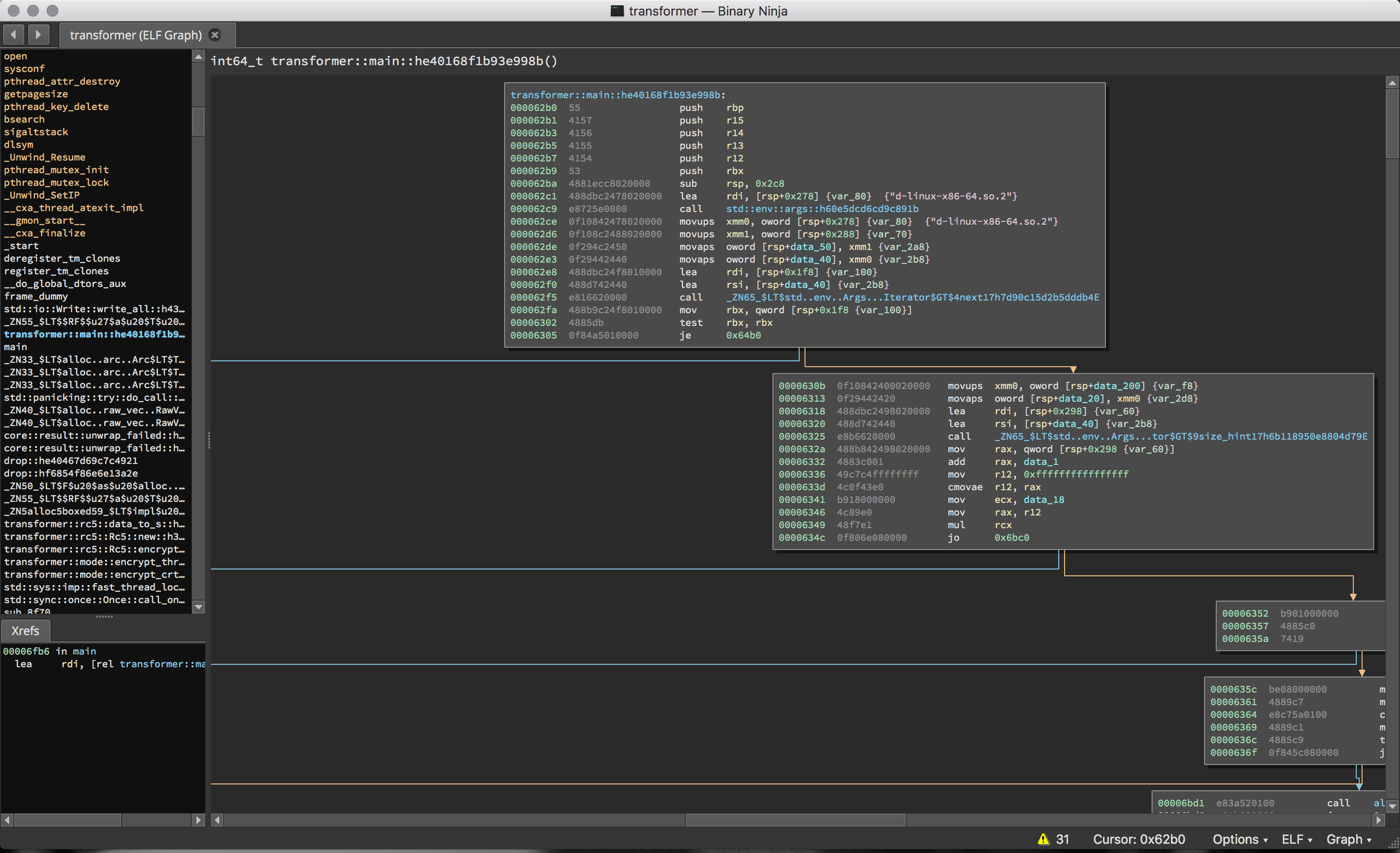Click the warning icon in status bar

(1043, 839)
